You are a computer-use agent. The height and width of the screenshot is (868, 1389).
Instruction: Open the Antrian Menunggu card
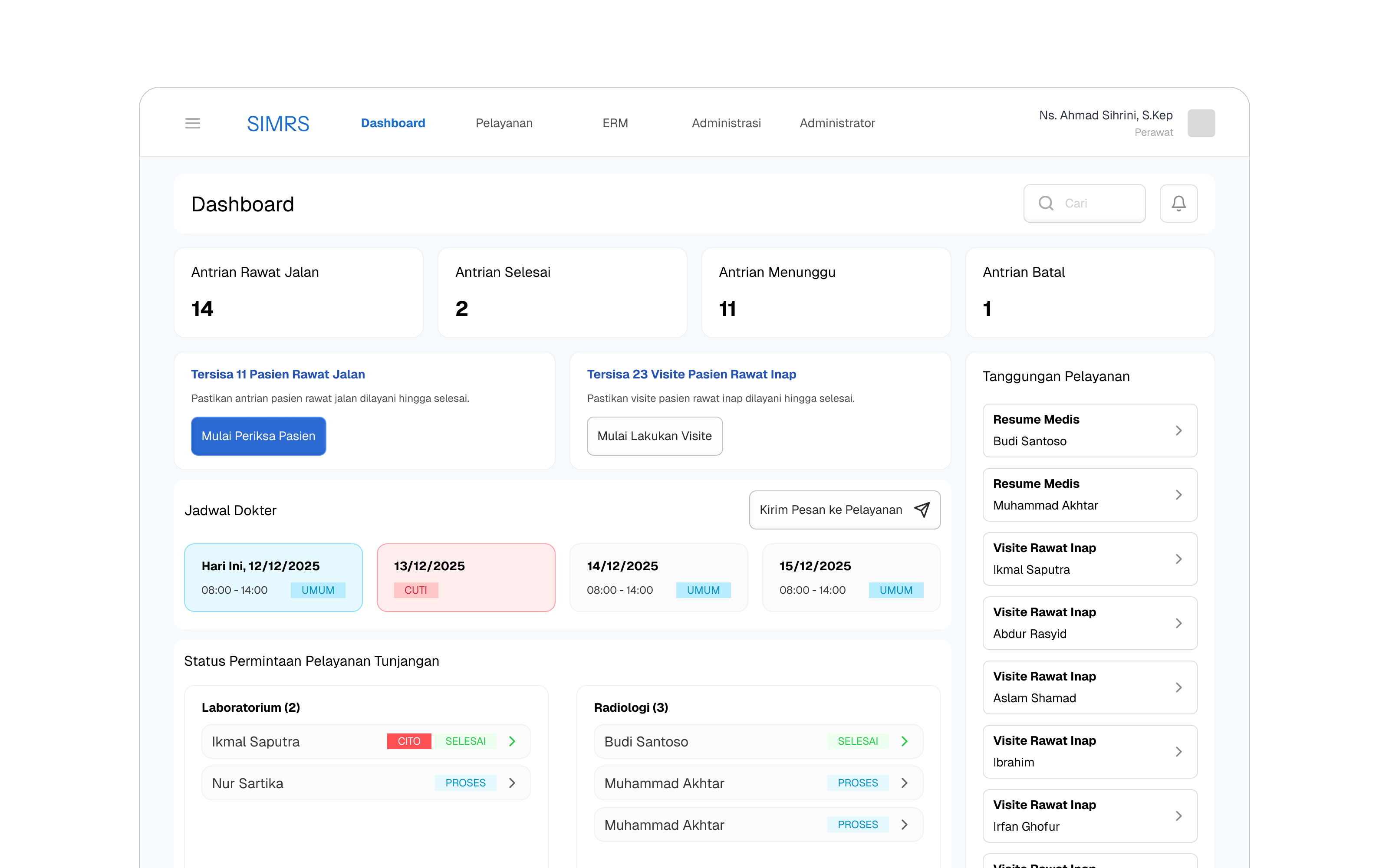(x=826, y=292)
